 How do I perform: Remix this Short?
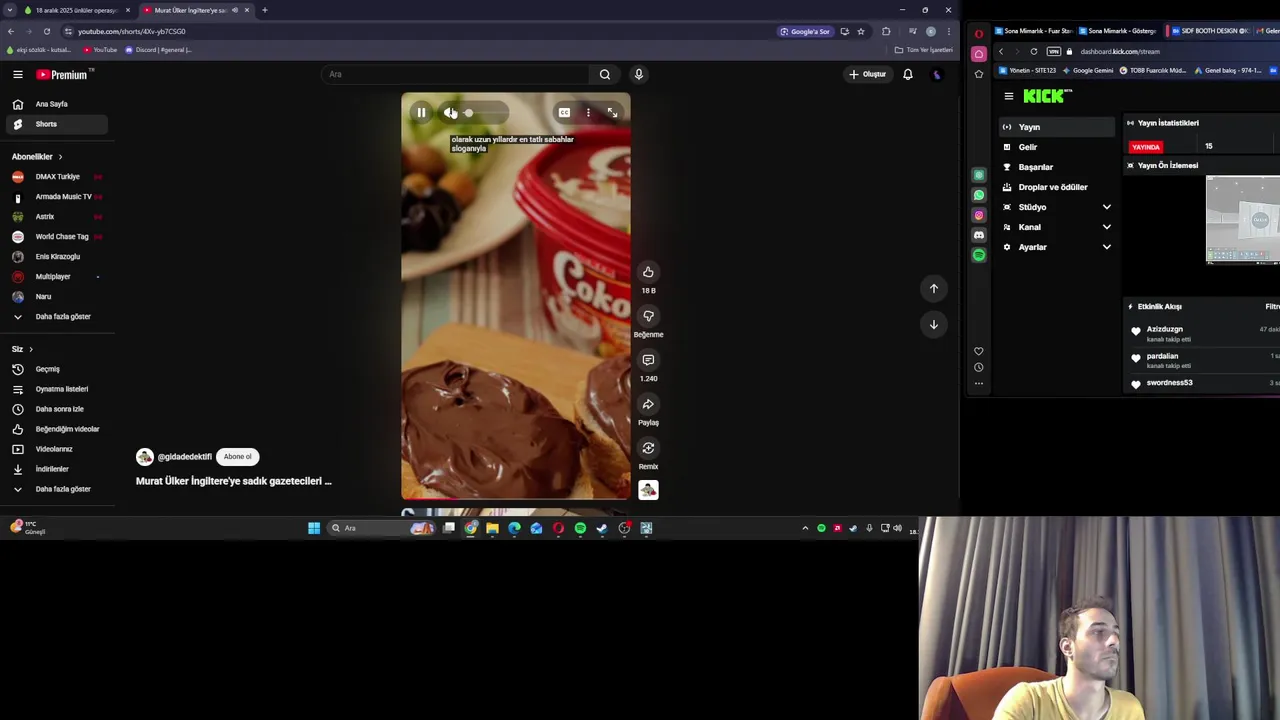coord(648,448)
